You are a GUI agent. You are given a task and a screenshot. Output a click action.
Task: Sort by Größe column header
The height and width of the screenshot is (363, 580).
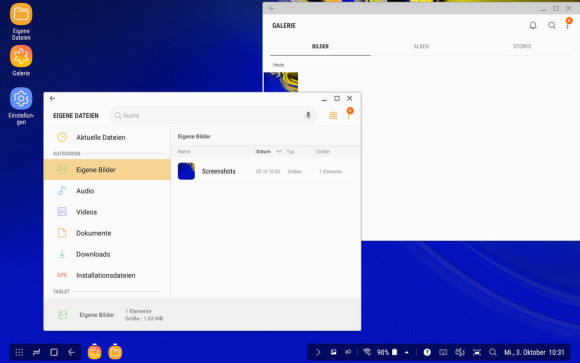tap(323, 151)
